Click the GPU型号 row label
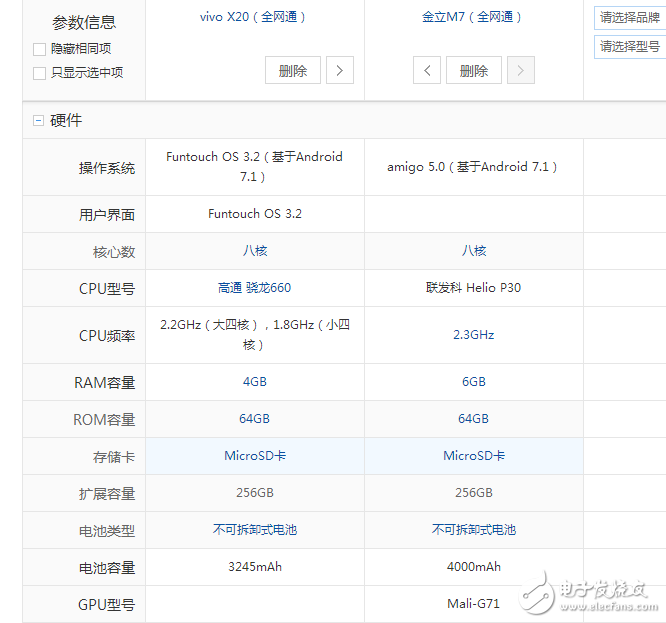Screen dimensions: 666x623 pyautogui.click(x=106, y=605)
